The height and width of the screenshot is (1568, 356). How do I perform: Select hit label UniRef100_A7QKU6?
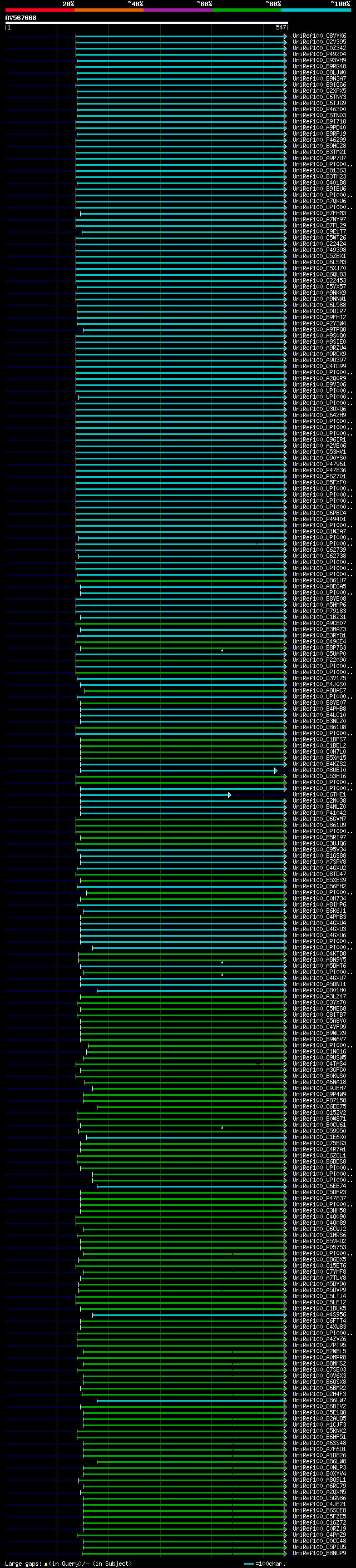319,201
